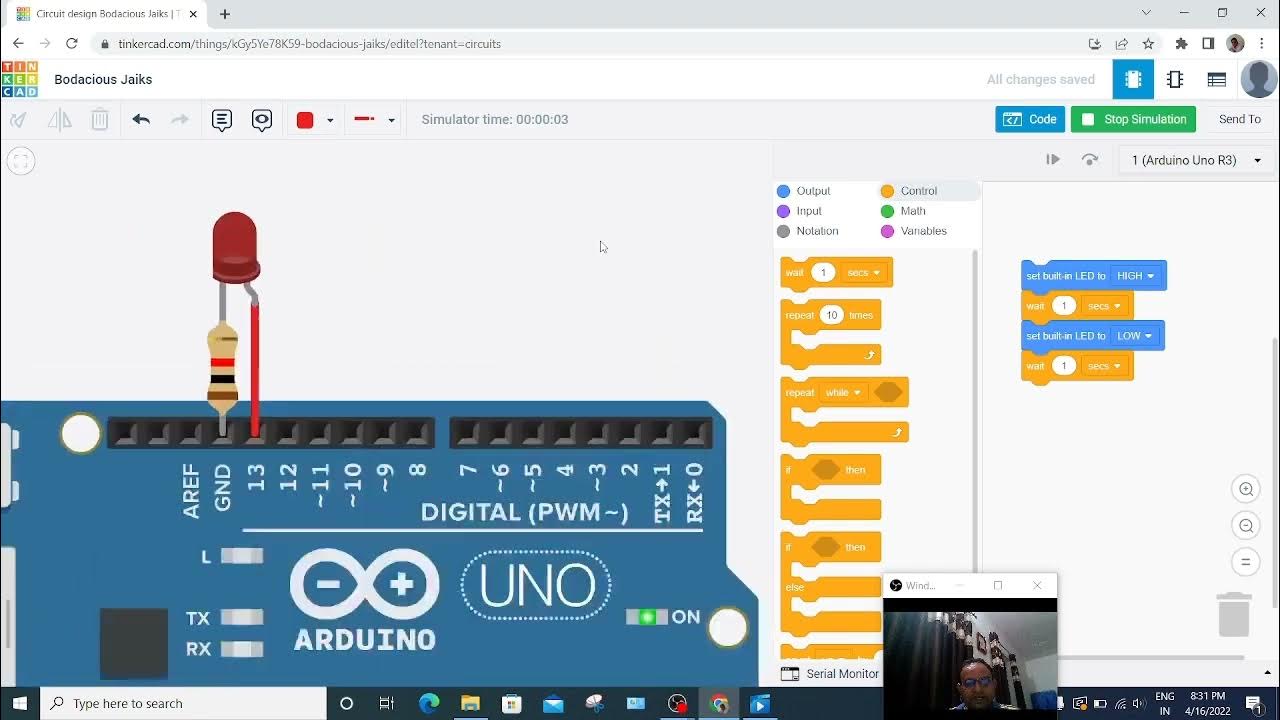Open the component list view icon
The image size is (1280, 720).
[x=1217, y=80]
